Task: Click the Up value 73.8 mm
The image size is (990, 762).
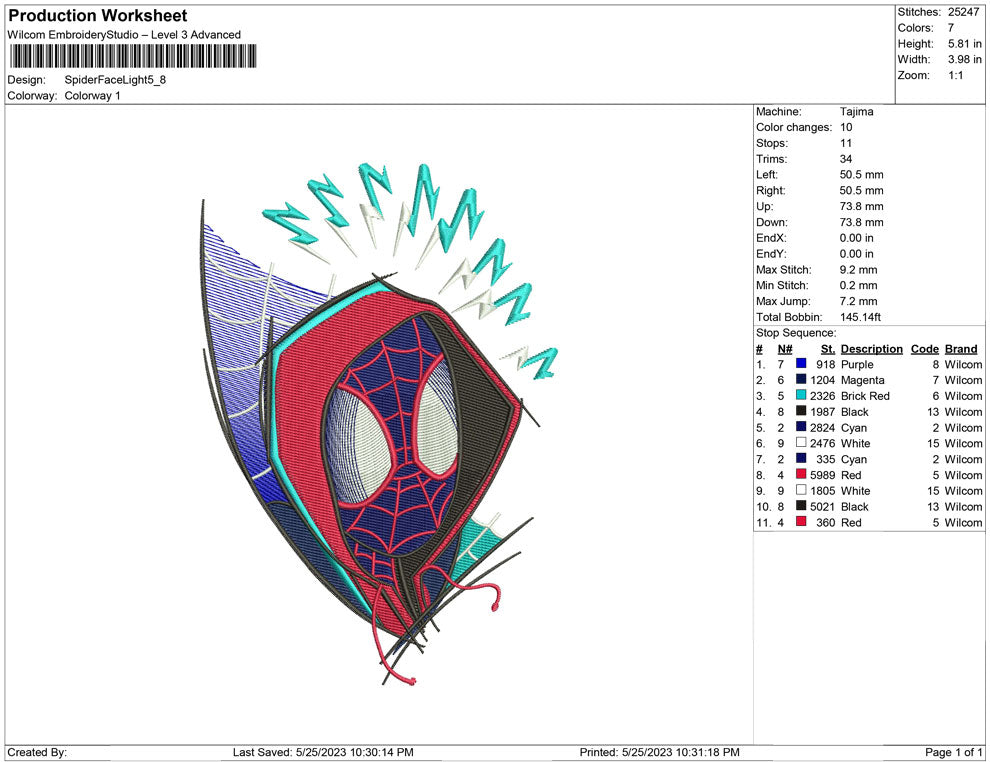Action: click(x=861, y=206)
